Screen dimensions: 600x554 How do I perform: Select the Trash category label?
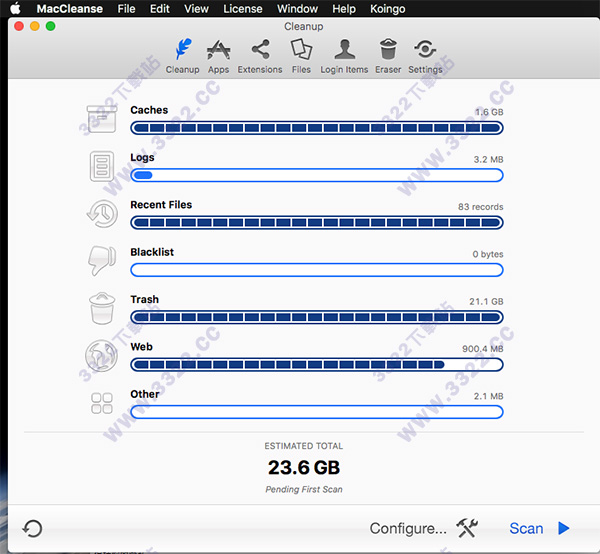[x=145, y=300]
